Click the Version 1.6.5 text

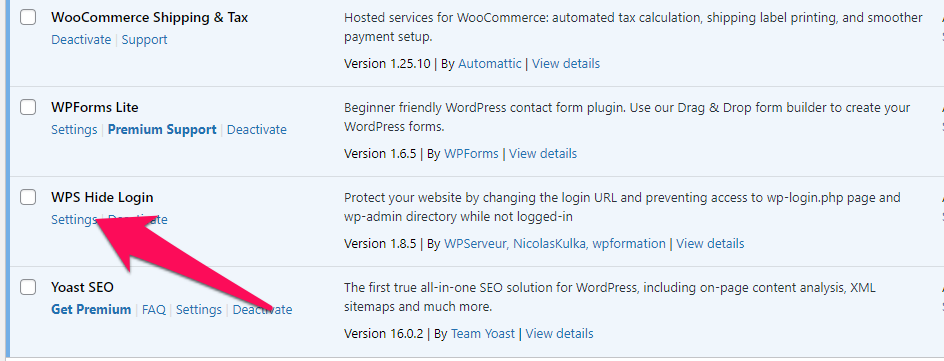coord(380,153)
